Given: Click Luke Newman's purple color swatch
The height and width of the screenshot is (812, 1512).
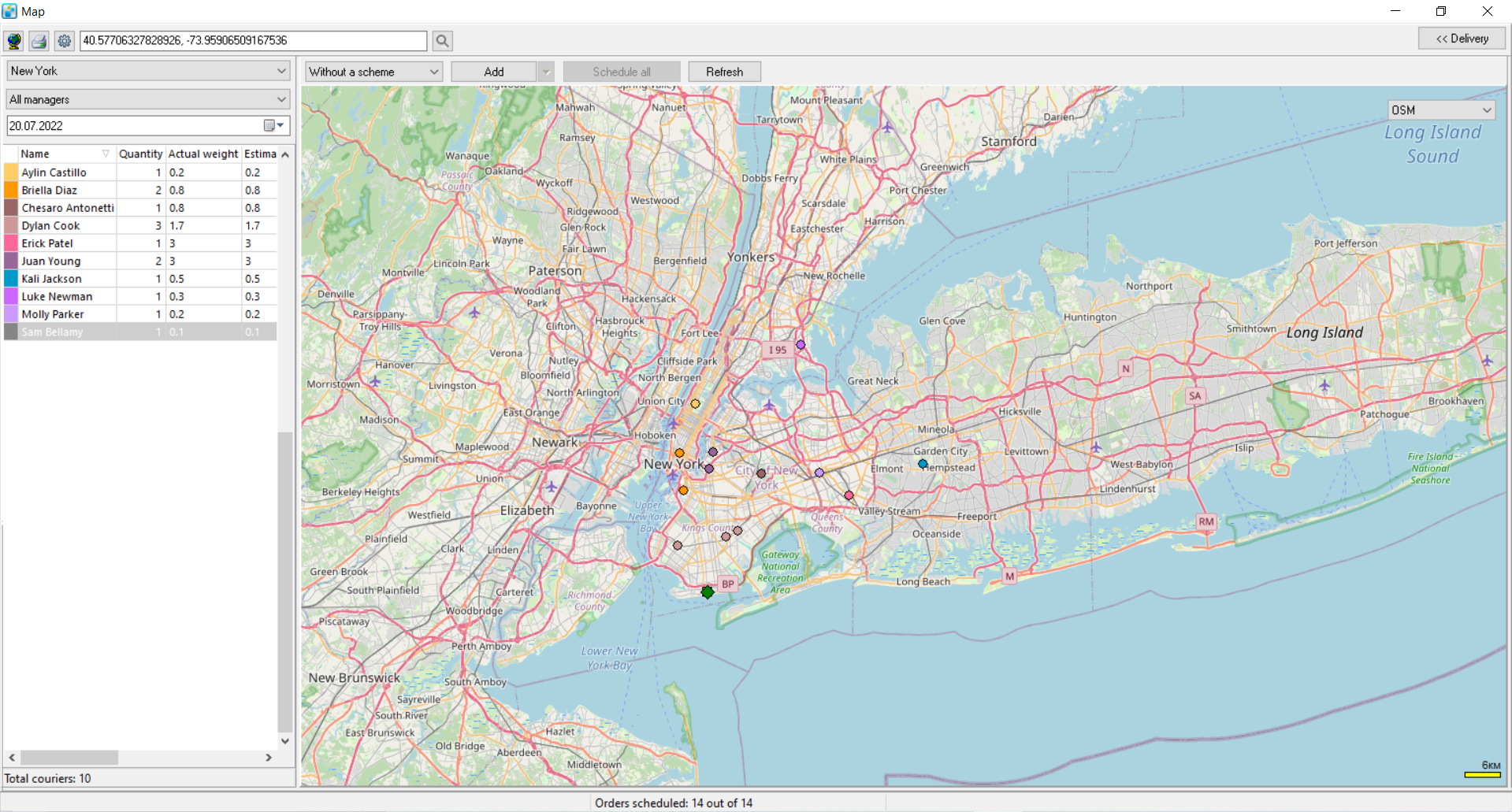Looking at the screenshot, I should [x=11, y=296].
